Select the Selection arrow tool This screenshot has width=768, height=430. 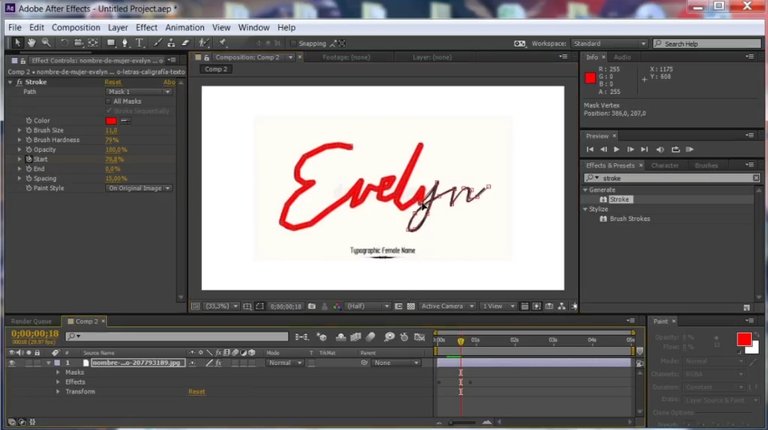(15, 43)
